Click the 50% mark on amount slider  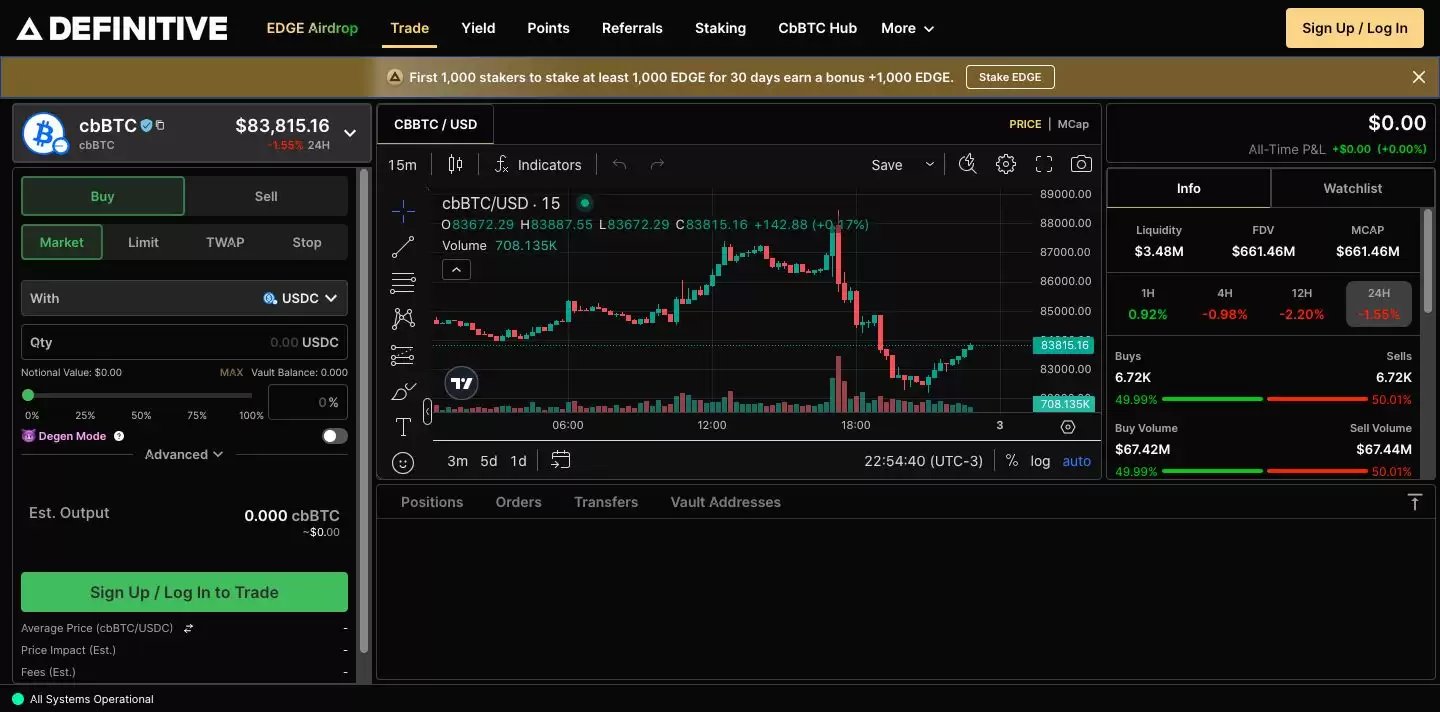[140, 396]
